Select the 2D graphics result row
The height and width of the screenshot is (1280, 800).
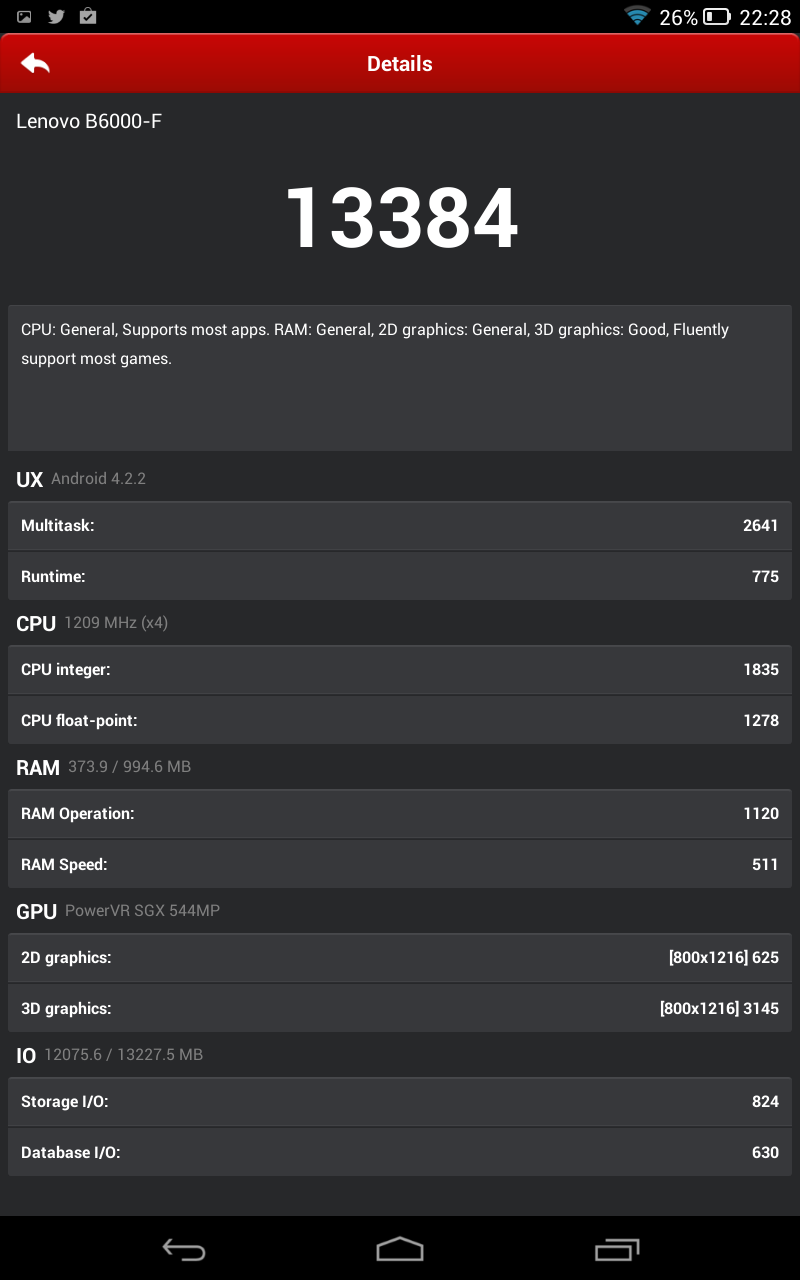[x=400, y=957]
